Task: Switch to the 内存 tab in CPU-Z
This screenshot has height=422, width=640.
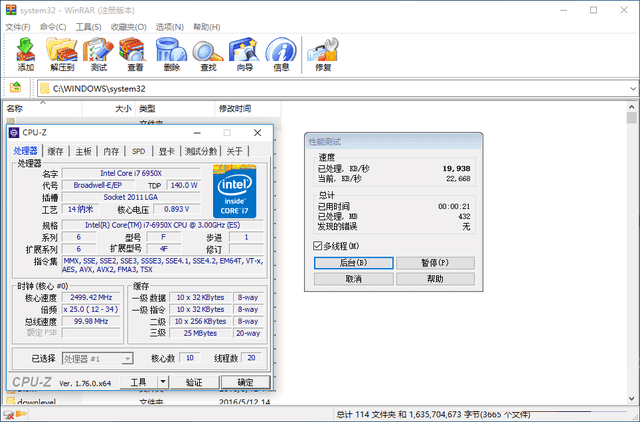Action: (111, 151)
